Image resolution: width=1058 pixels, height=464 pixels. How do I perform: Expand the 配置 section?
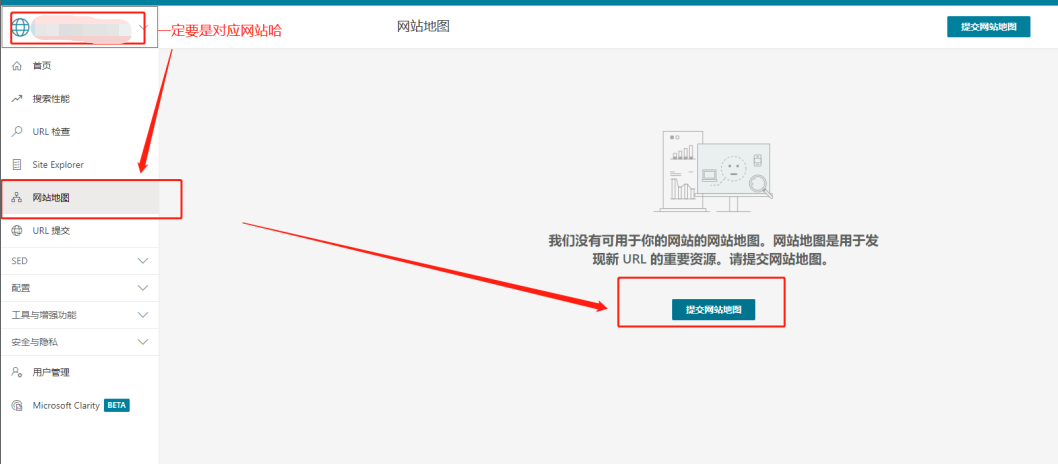point(143,288)
